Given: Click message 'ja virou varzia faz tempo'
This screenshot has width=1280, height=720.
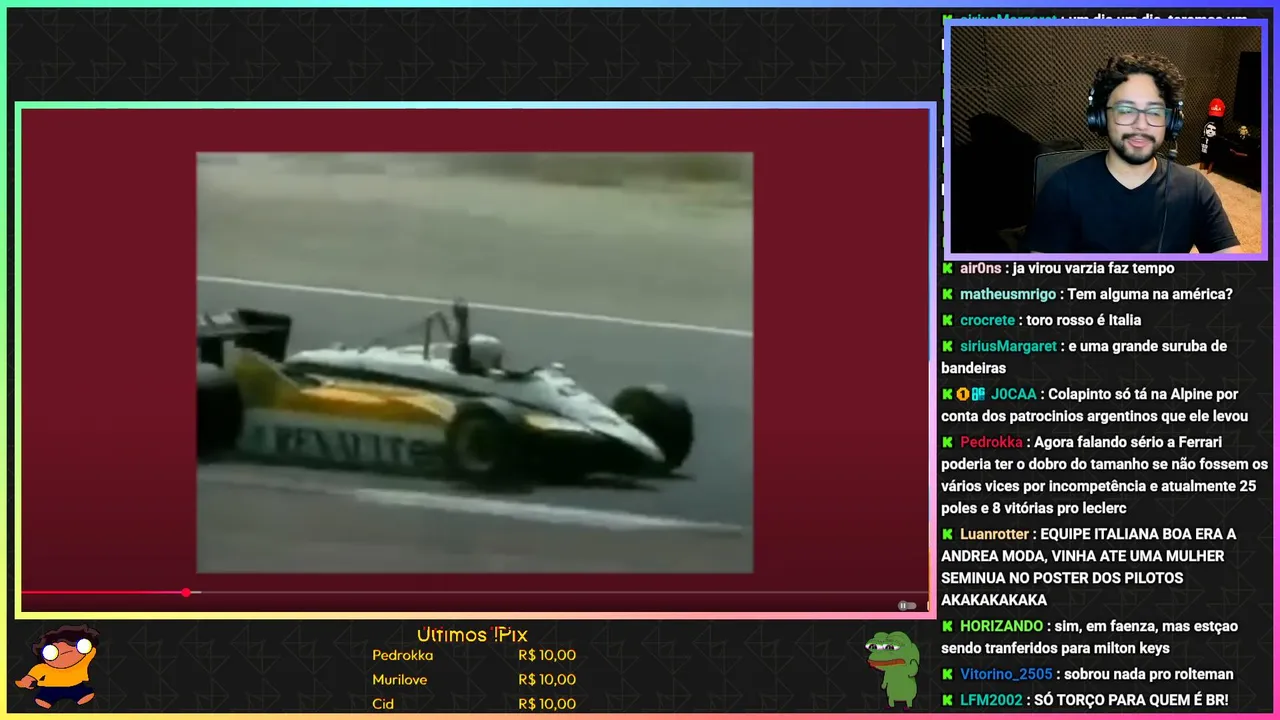Looking at the screenshot, I should tap(1093, 268).
